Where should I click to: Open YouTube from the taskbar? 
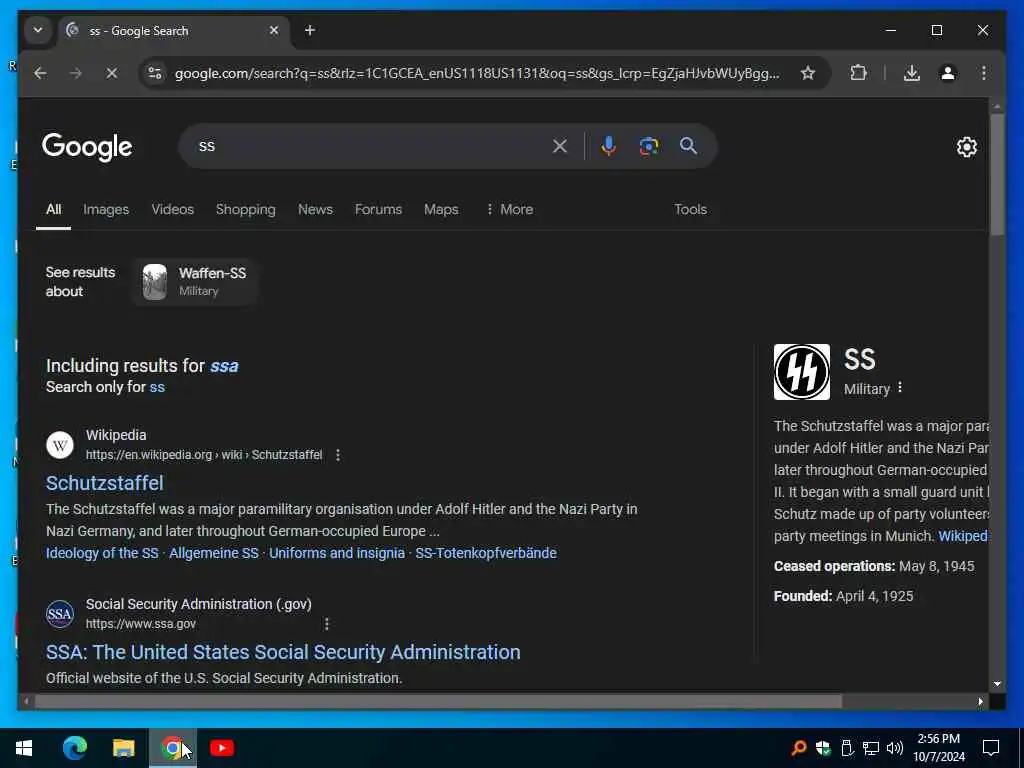pyautogui.click(x=221, y=748)
